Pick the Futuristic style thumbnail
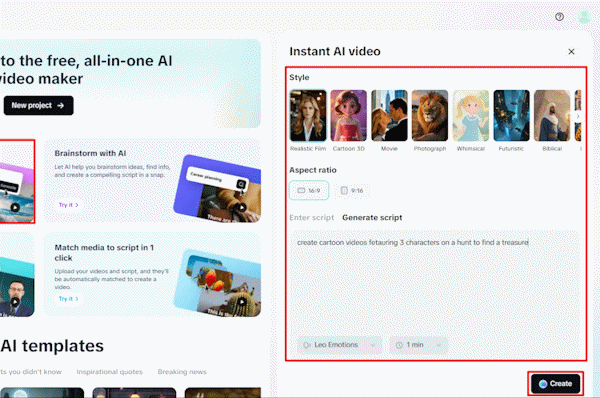 click(512, 116)
